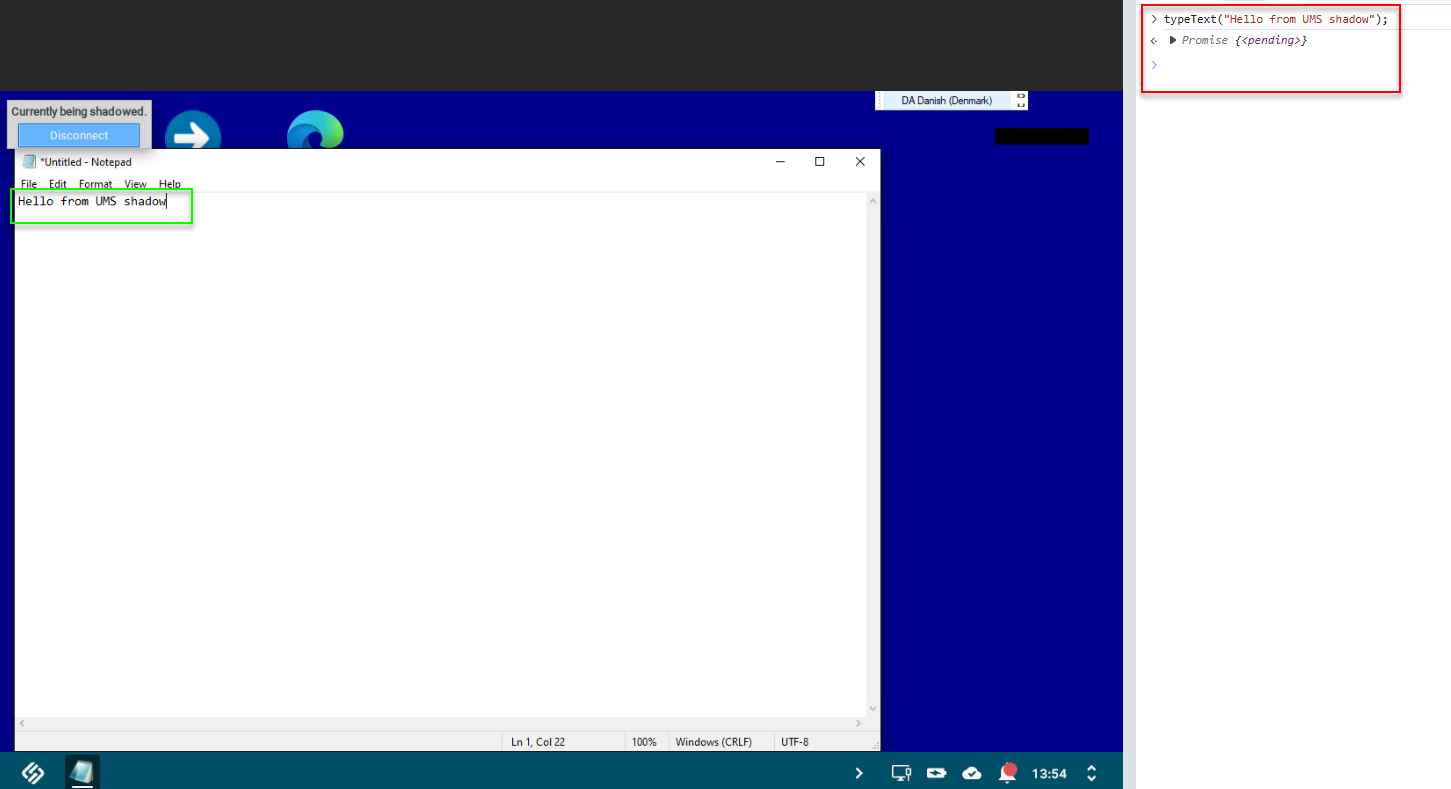Image resolution: width=1451 pixels, height=789 pixels.
Task: Open the Notepad View menu
Action: click(x=135, y=184)
